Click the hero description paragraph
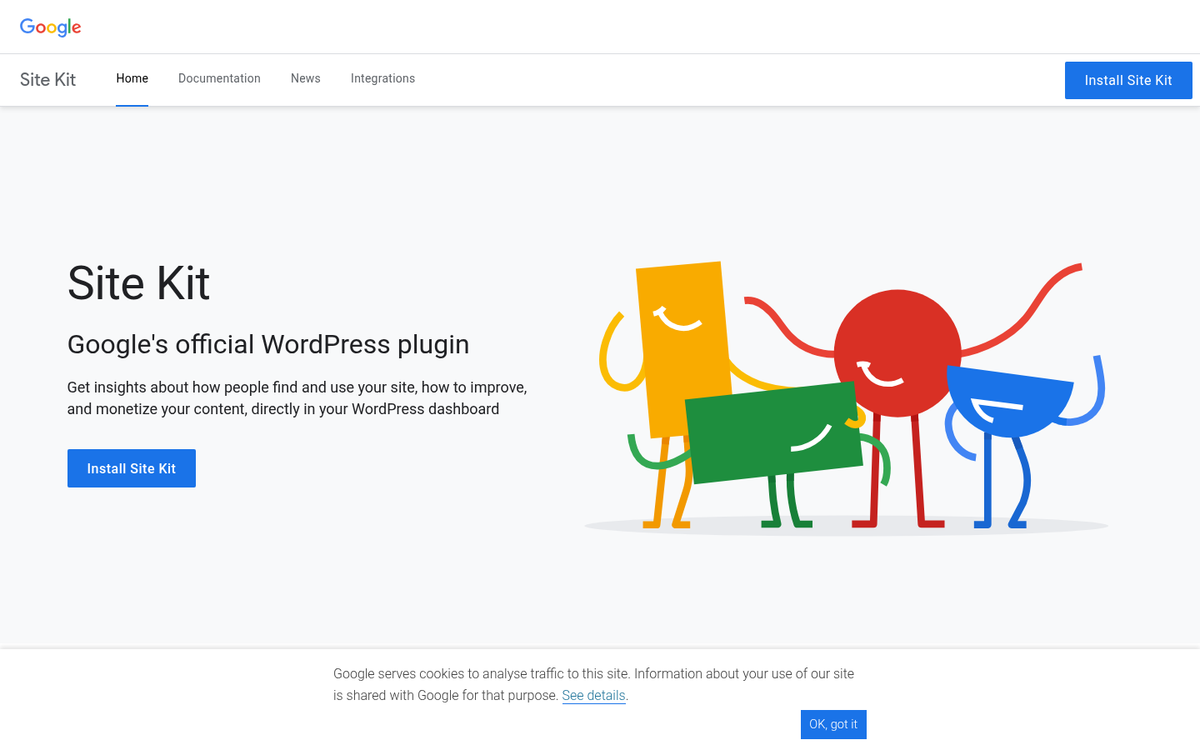The height and width of the screenshot is (750, 1200). (x=297, y=397)
